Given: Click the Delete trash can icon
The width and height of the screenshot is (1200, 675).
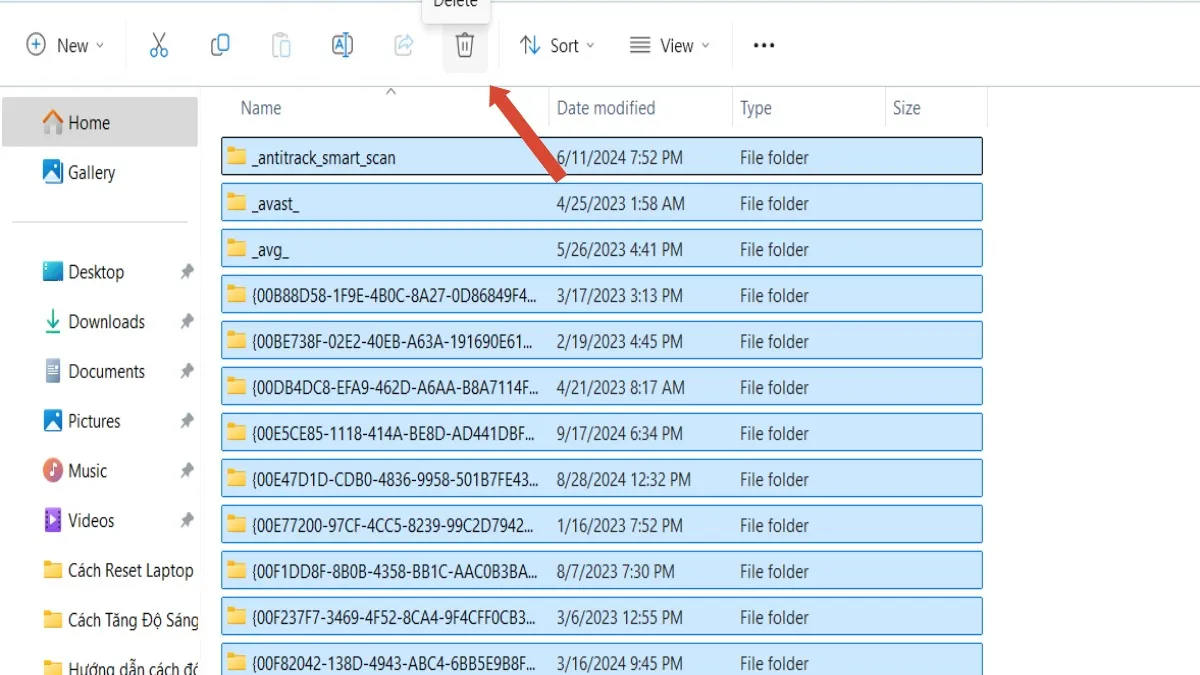Looking at the screenshot, I should 465,45.
